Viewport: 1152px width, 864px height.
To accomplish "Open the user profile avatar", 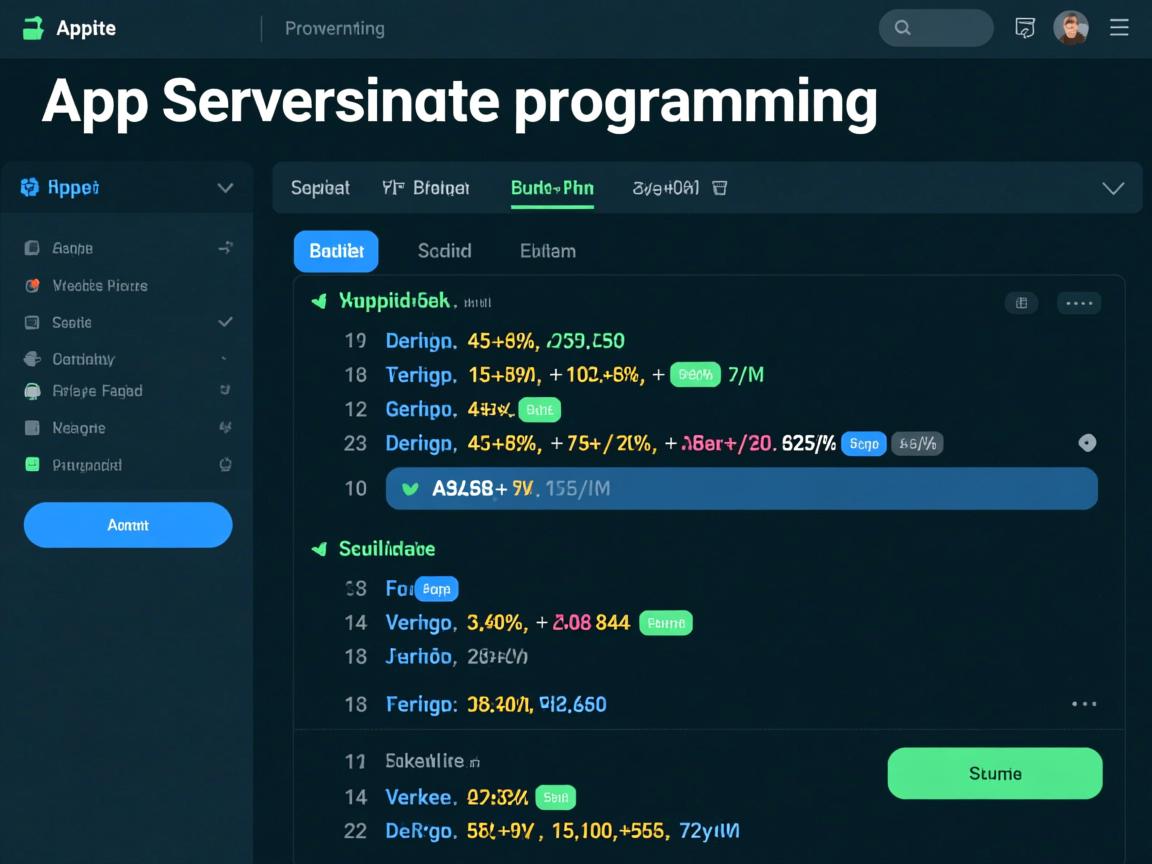I will 1071,28.
